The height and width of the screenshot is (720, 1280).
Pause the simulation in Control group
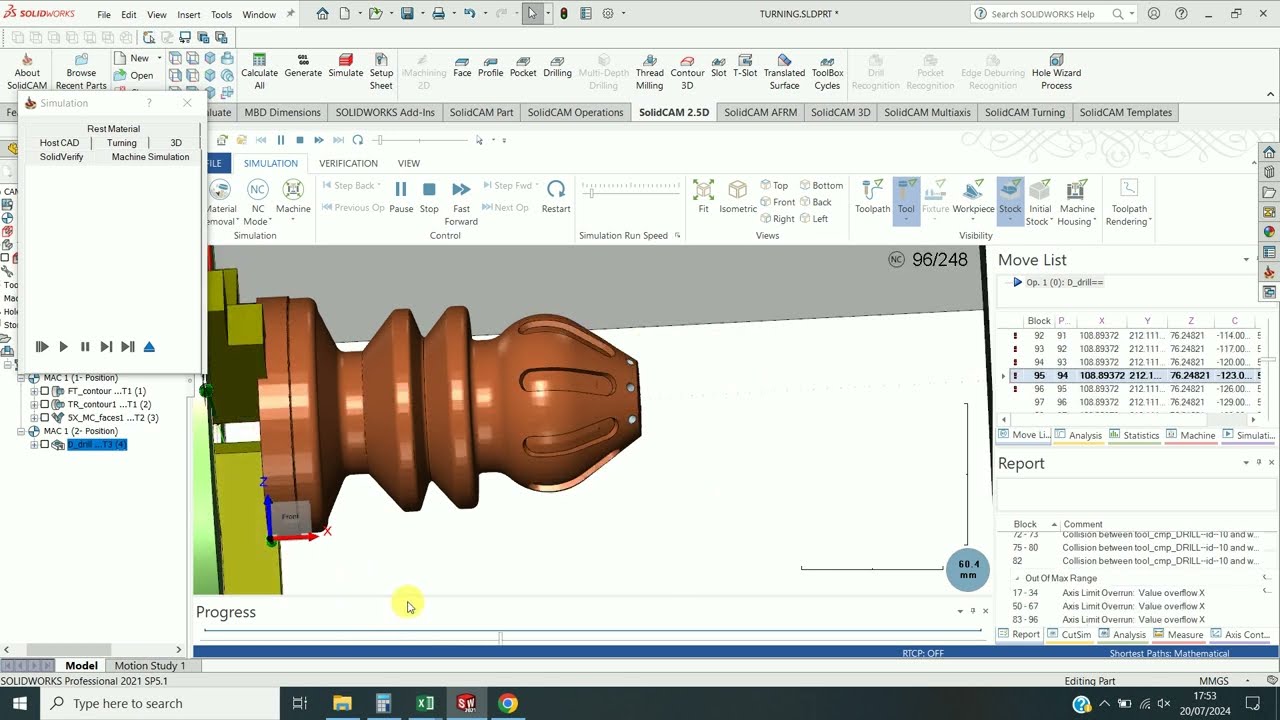[401, 197]
